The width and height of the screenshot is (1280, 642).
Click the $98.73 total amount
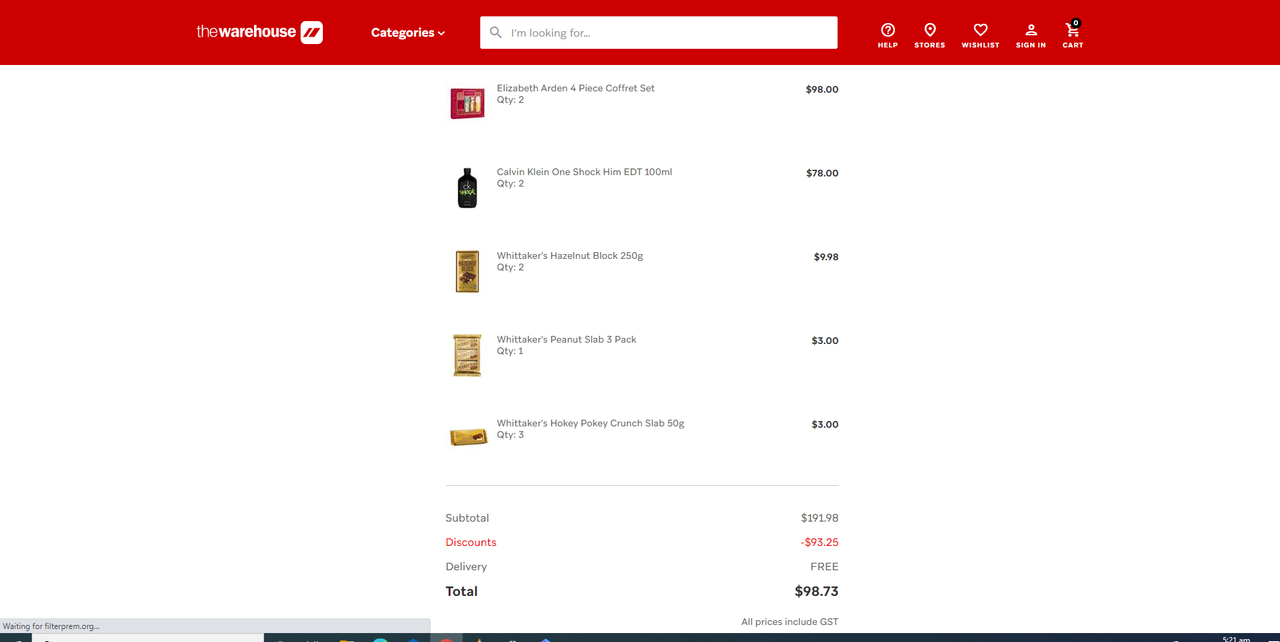point(817,591)
